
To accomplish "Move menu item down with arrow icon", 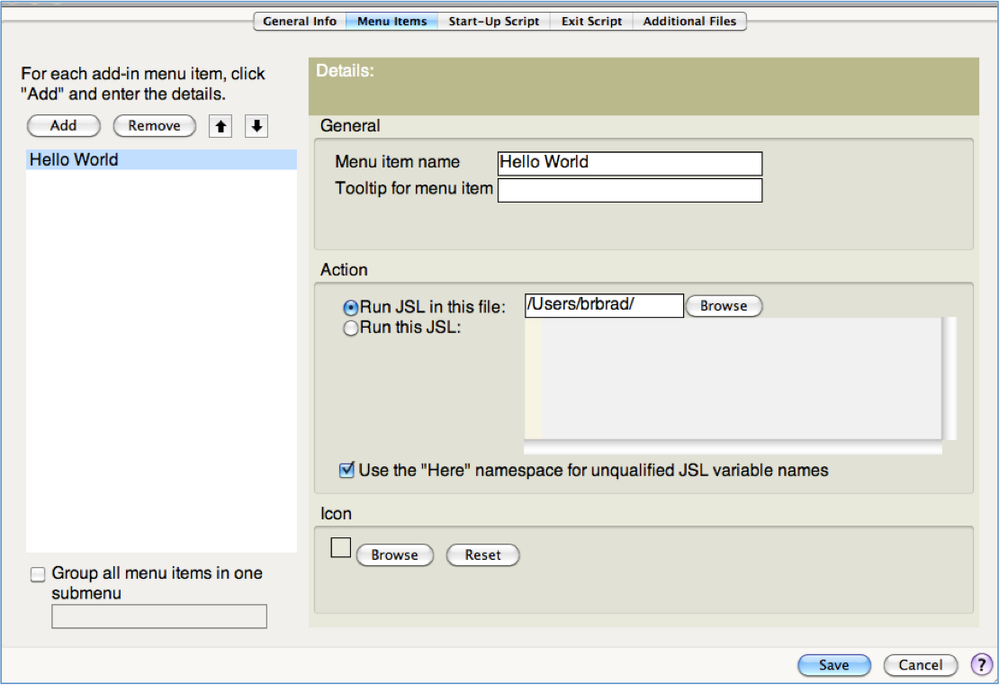I will [256, 126].
